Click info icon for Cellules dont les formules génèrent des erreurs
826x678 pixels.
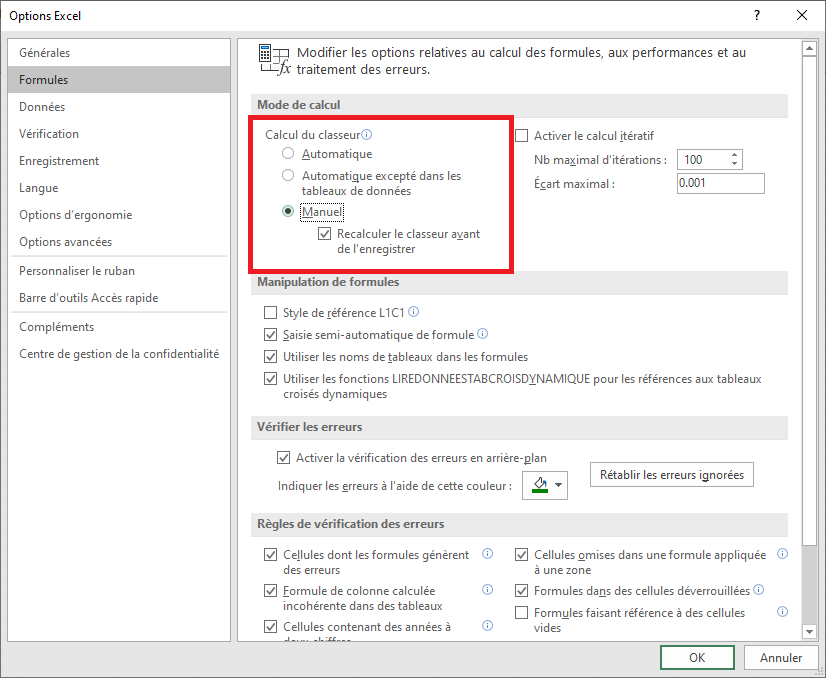click(x=488, y=554)
